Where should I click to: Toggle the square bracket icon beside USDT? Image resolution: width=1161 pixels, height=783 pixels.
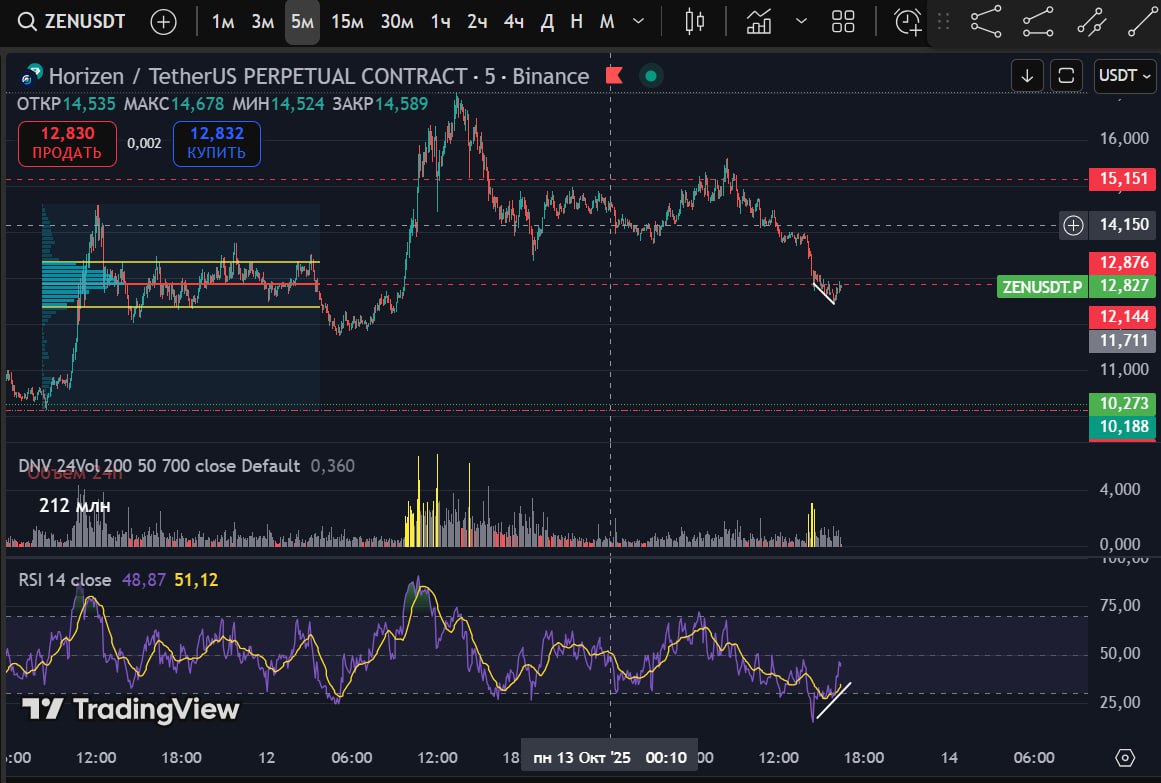click(x=1066, y=75)
